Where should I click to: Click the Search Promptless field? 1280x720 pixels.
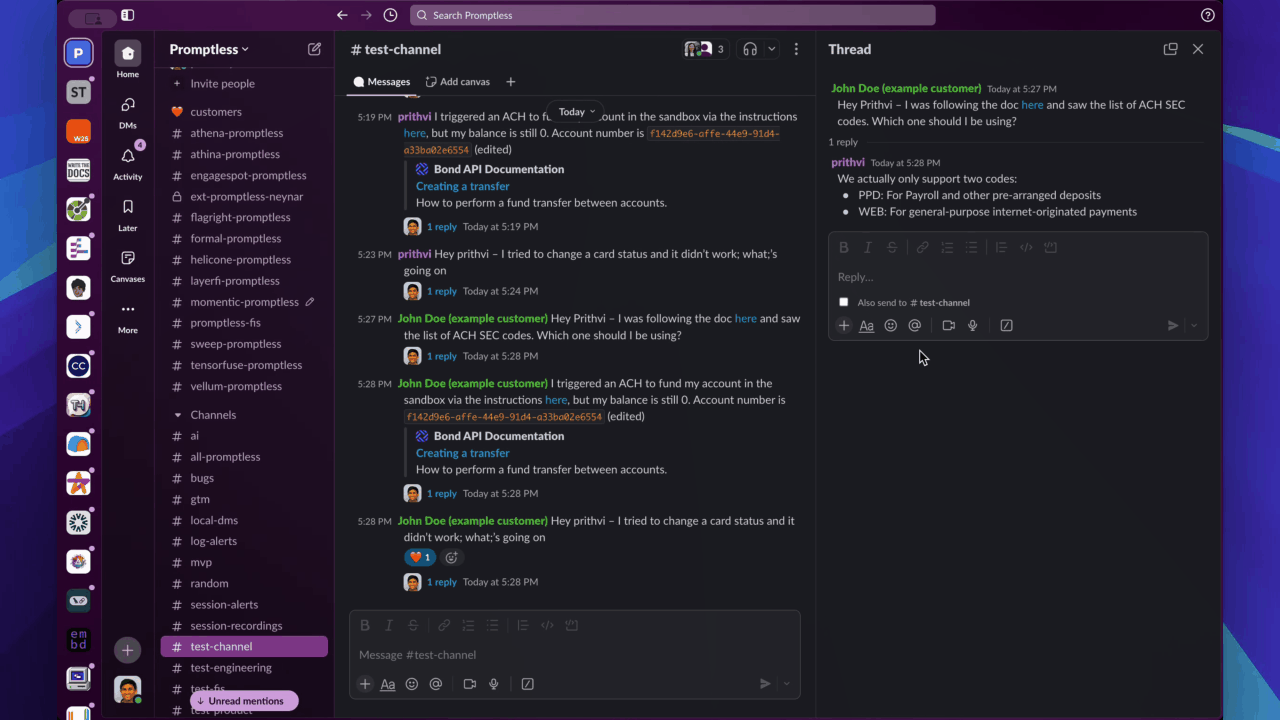(672, 15)
